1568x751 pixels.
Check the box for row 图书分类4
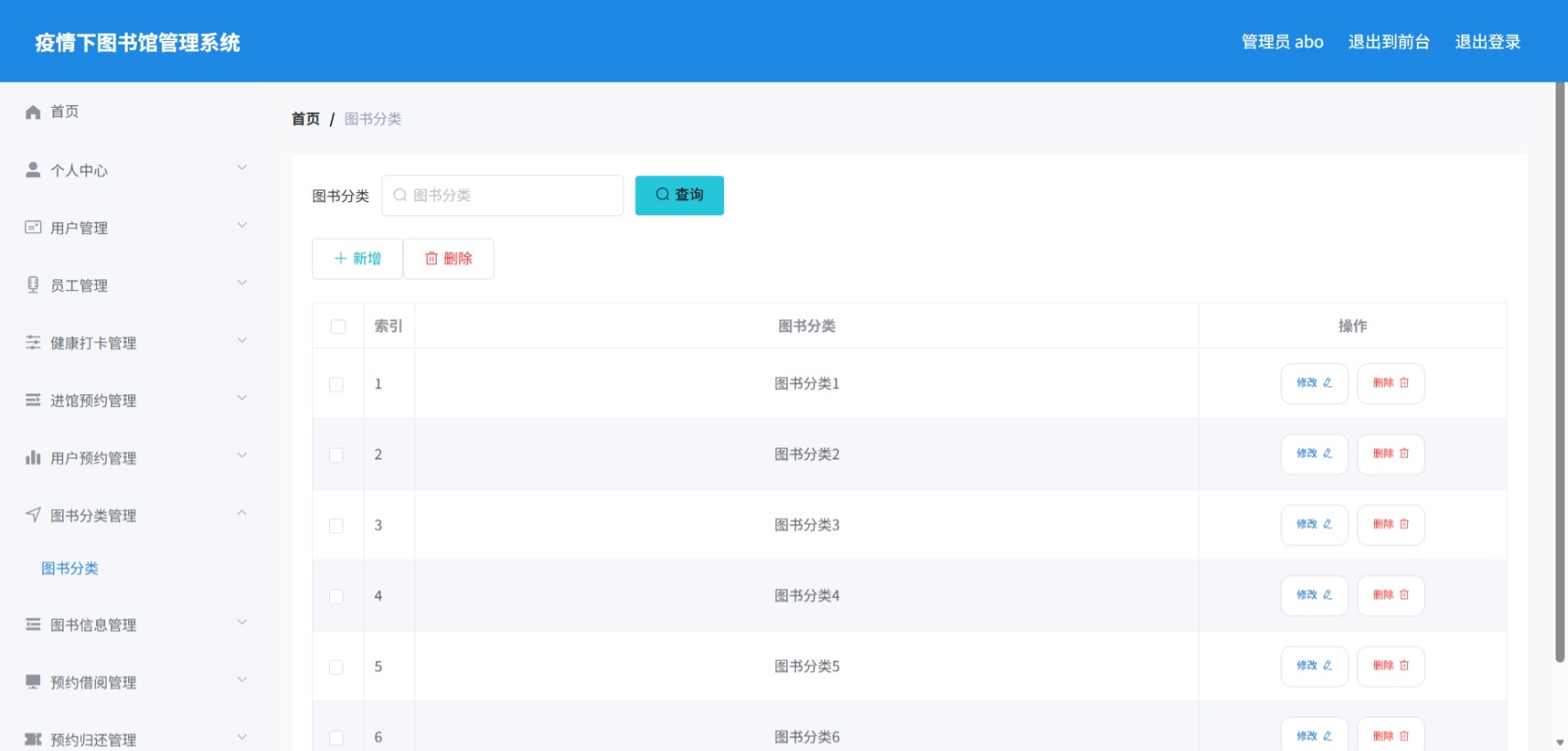pyautogui.click(x=336, y=596)
